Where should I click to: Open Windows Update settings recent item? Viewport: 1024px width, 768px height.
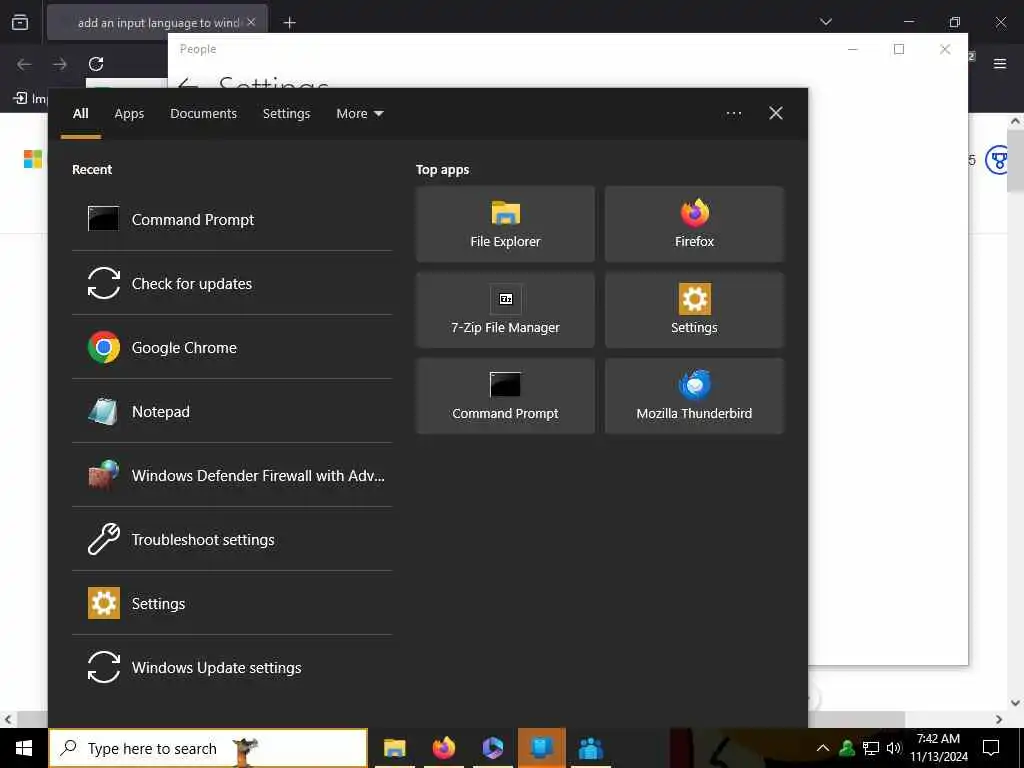point(232,667)
